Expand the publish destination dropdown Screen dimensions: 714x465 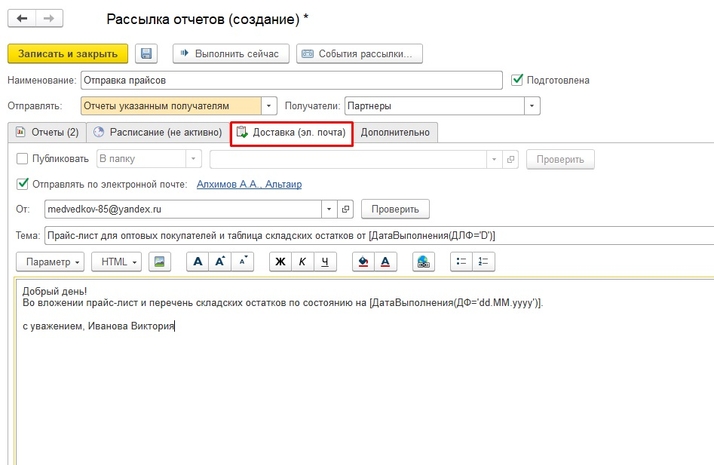494,159
